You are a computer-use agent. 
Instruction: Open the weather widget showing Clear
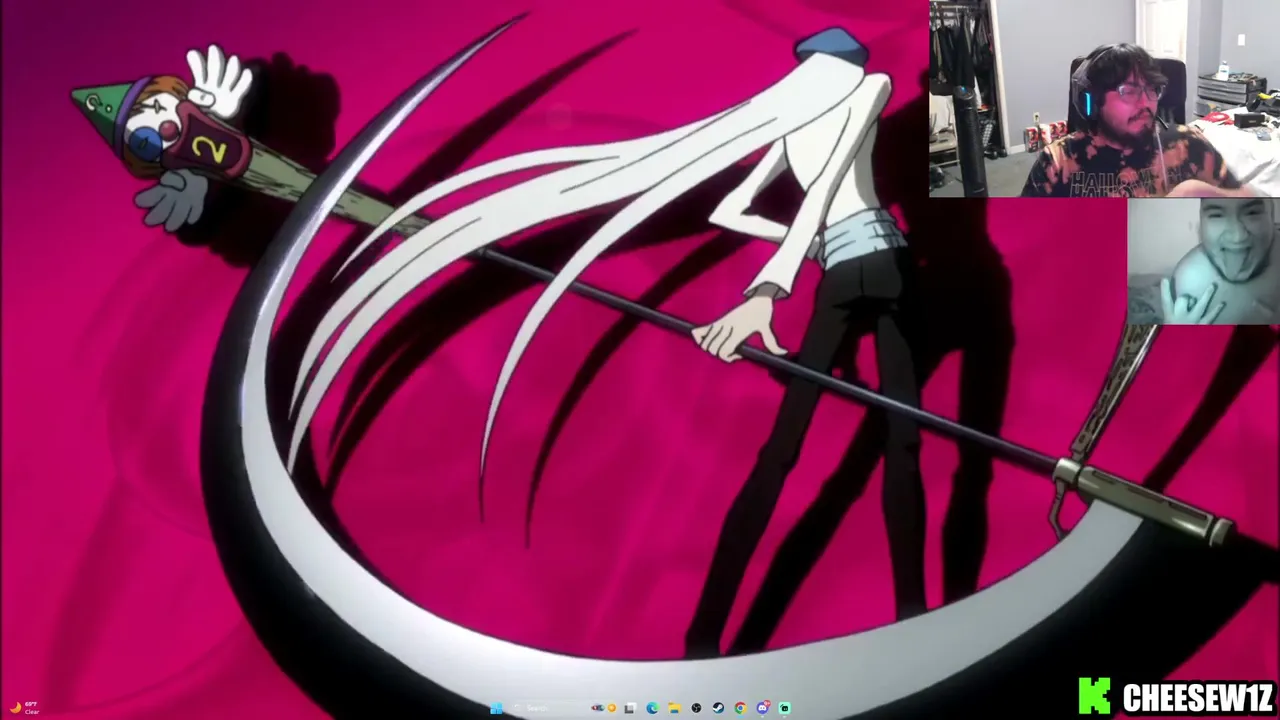coord(24,708)
